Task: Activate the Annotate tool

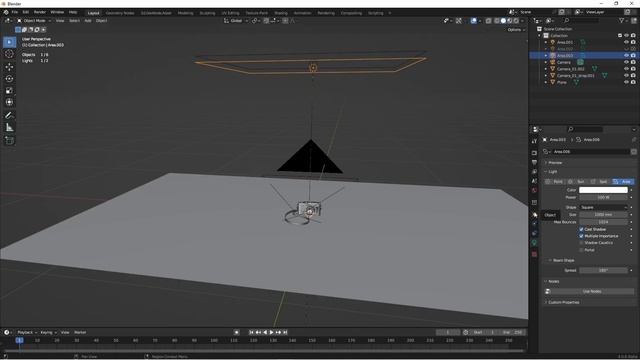Action: click(9, 116)
